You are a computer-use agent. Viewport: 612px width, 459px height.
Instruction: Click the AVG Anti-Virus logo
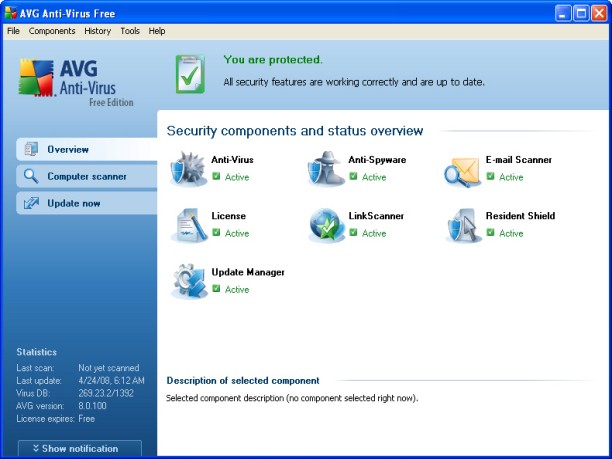click(x=75, y=82)
